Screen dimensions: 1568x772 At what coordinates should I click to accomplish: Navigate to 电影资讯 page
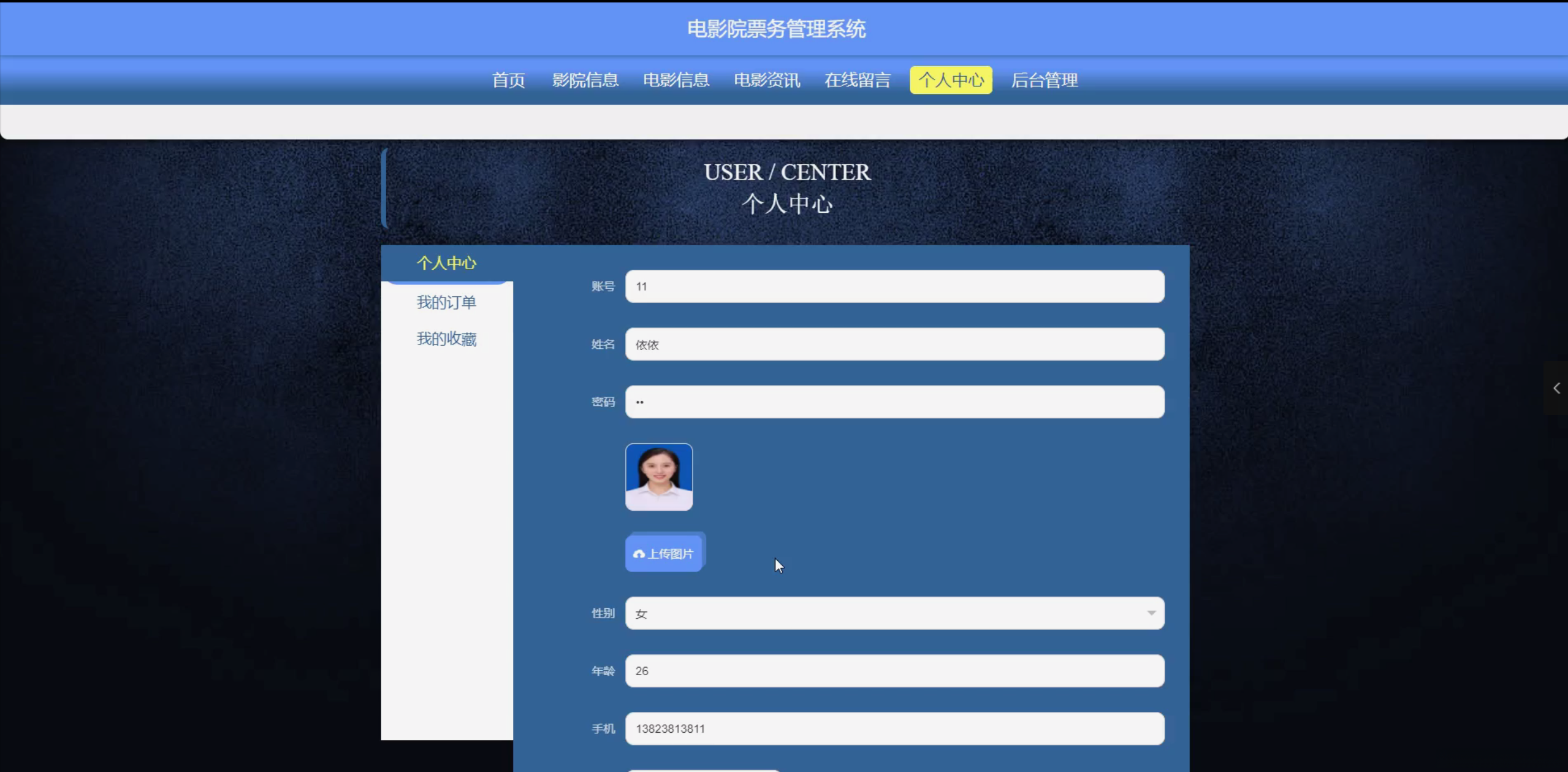tap(766, 80)
